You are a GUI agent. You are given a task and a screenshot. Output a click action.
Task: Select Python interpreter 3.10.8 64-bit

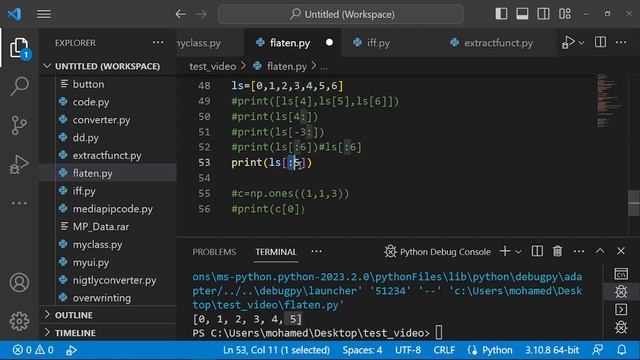pyautogui.click(x=552, y=350)
